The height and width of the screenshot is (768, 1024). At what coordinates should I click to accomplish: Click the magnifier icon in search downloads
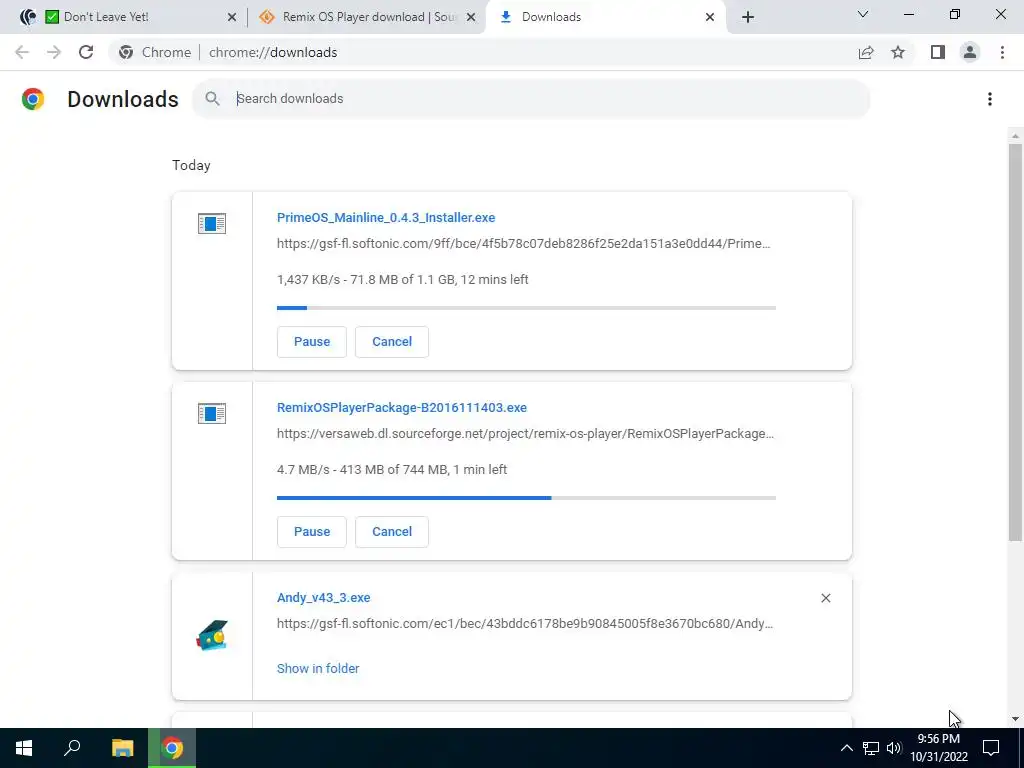point(212,99)
